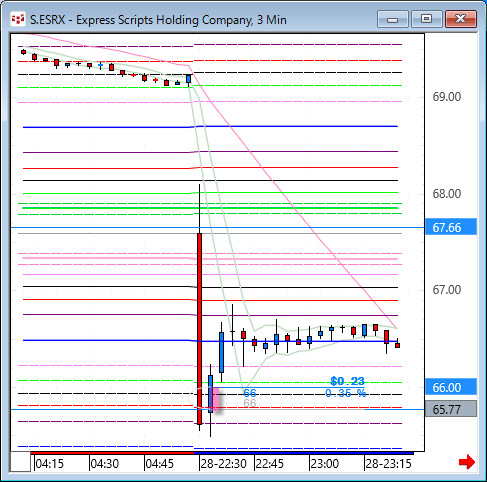Click the blue 66 order marker label
487x482 pixels.
tap(250, 393)
